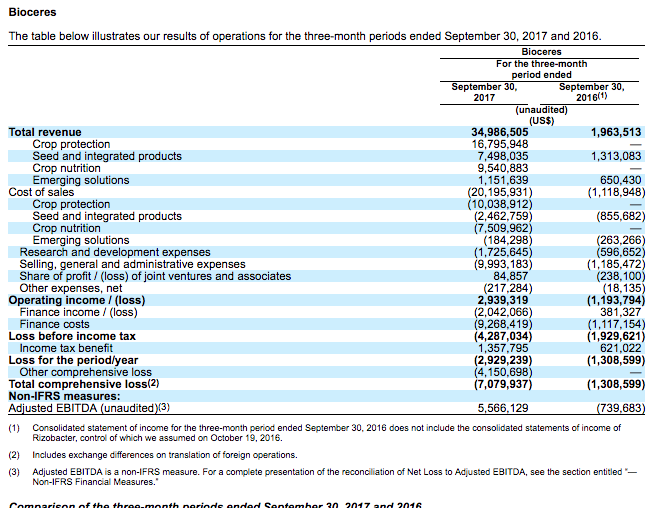
Task: Select the "Loss before income tax" label
Action: coord(72,336)
